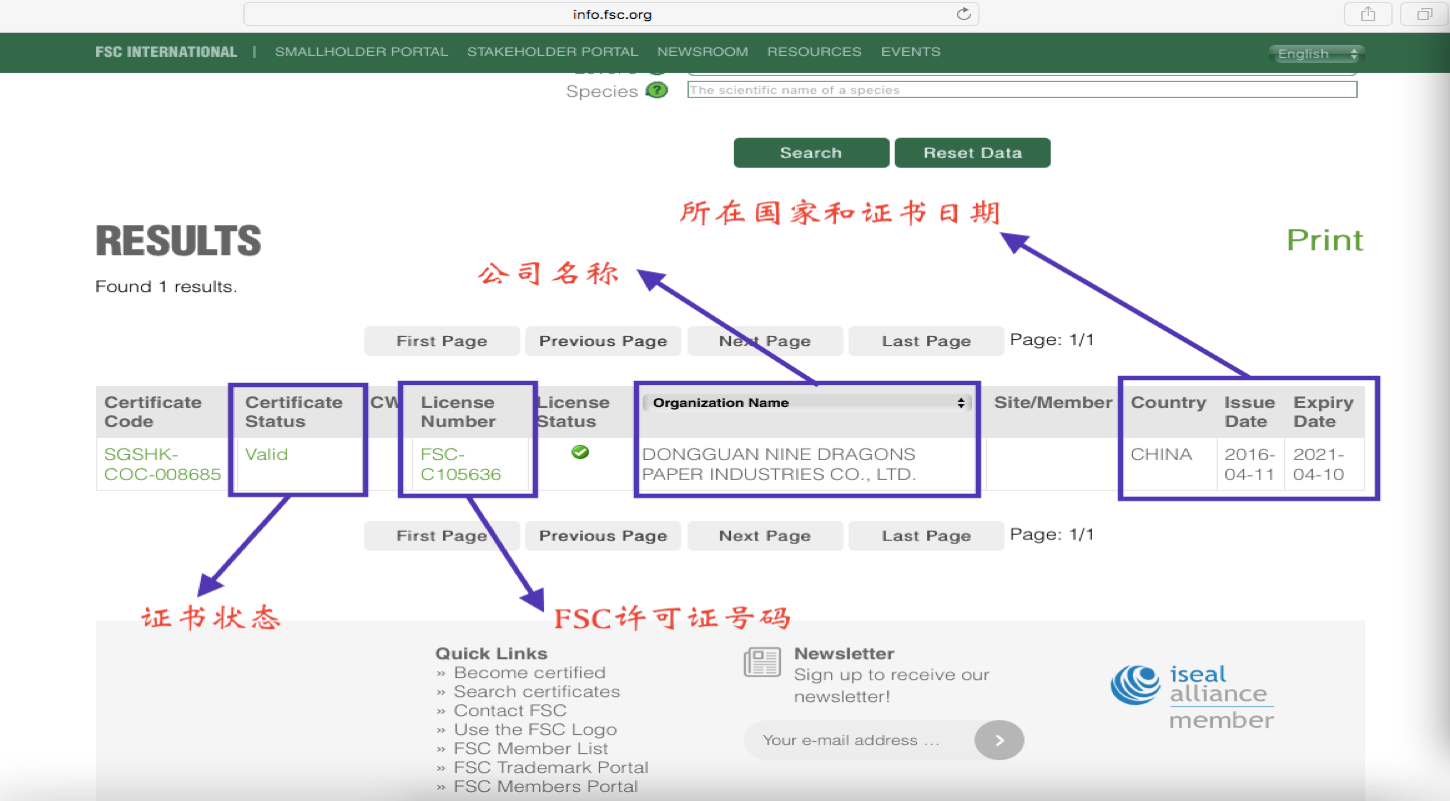1450x801 pixels.
Task: Click the newsletter newspaper icon
Action: pos(762,662)
